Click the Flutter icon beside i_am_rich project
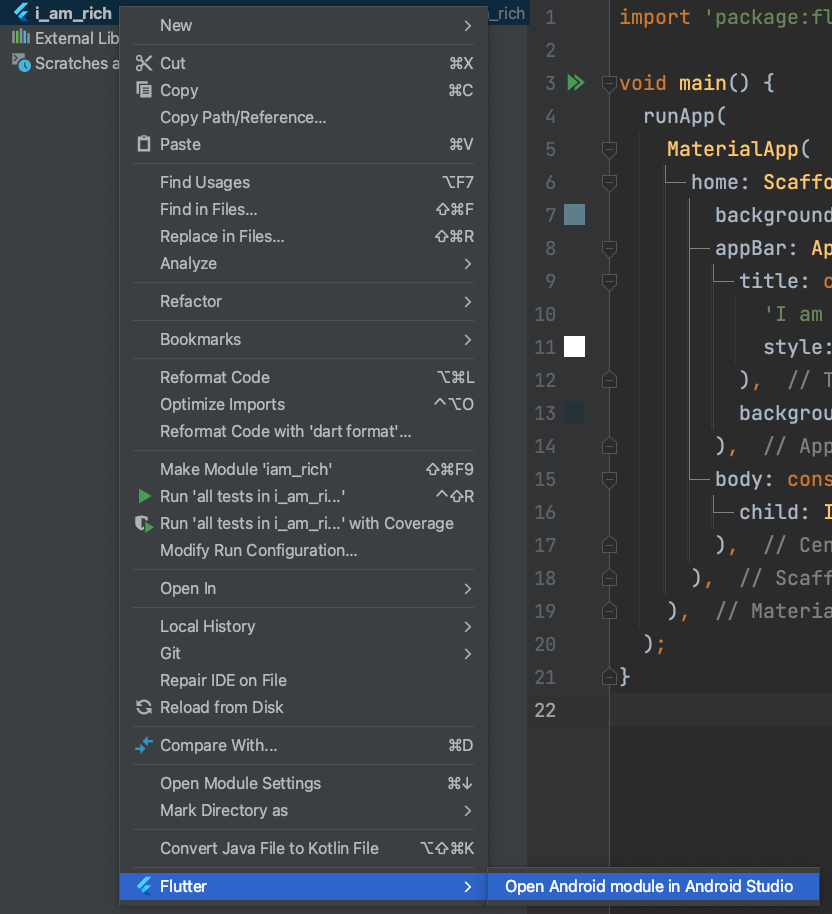This screenshot has height=914, width=832. click(x=21, y=12)
